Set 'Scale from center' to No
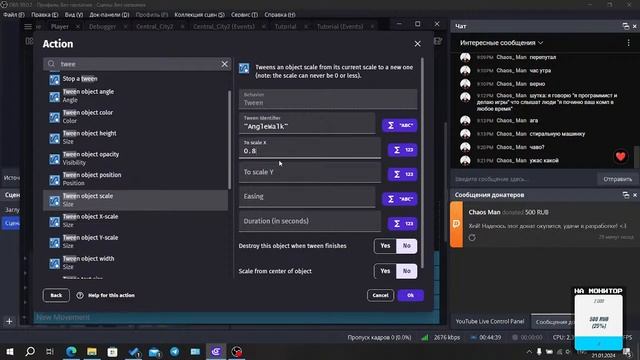 (x=407, y=271)
